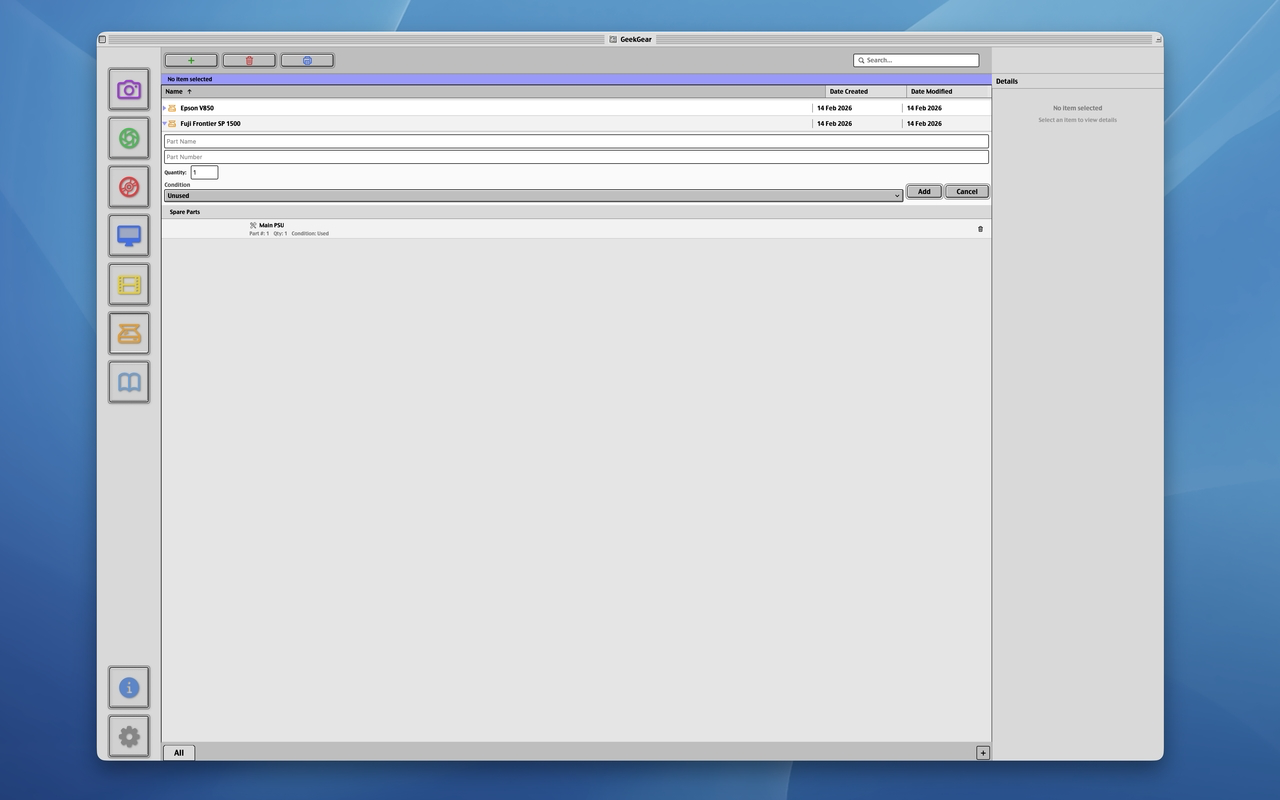Sort by Date Created column
This screenshot has height=800, width=1280.
[866, 91]
